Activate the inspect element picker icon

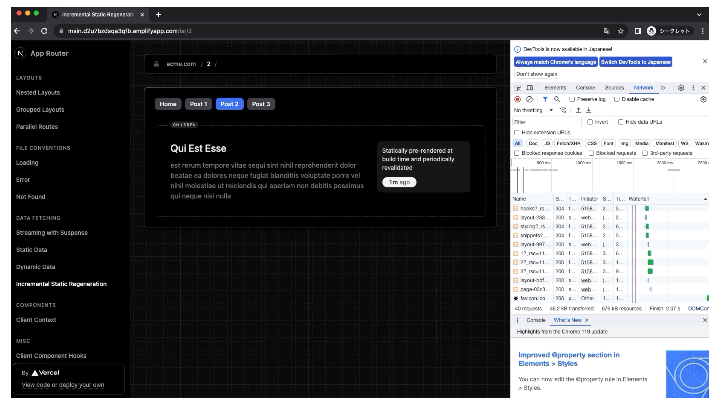coord(518,88)
